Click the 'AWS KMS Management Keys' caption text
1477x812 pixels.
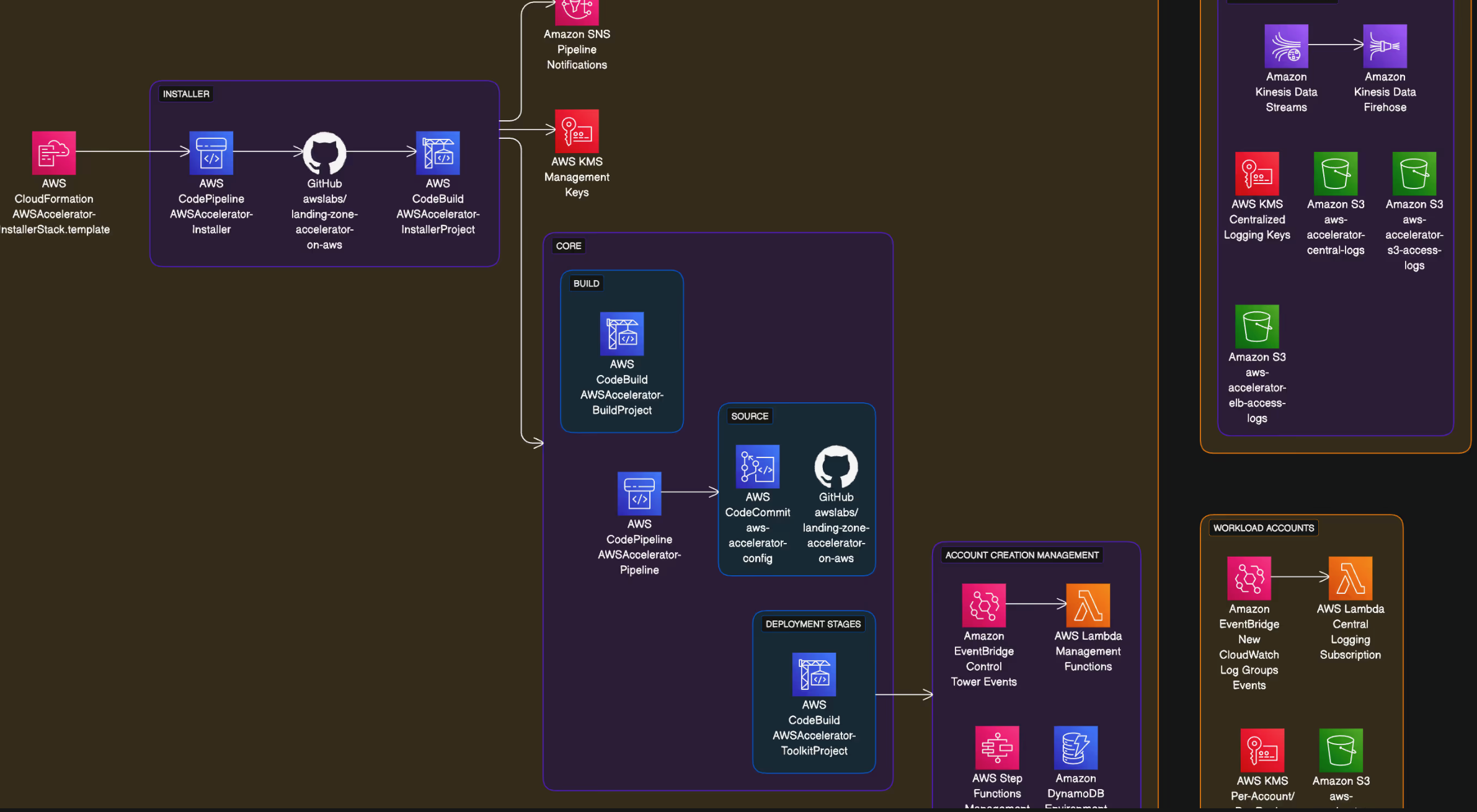pyautogui.click(x=577, y=177)
